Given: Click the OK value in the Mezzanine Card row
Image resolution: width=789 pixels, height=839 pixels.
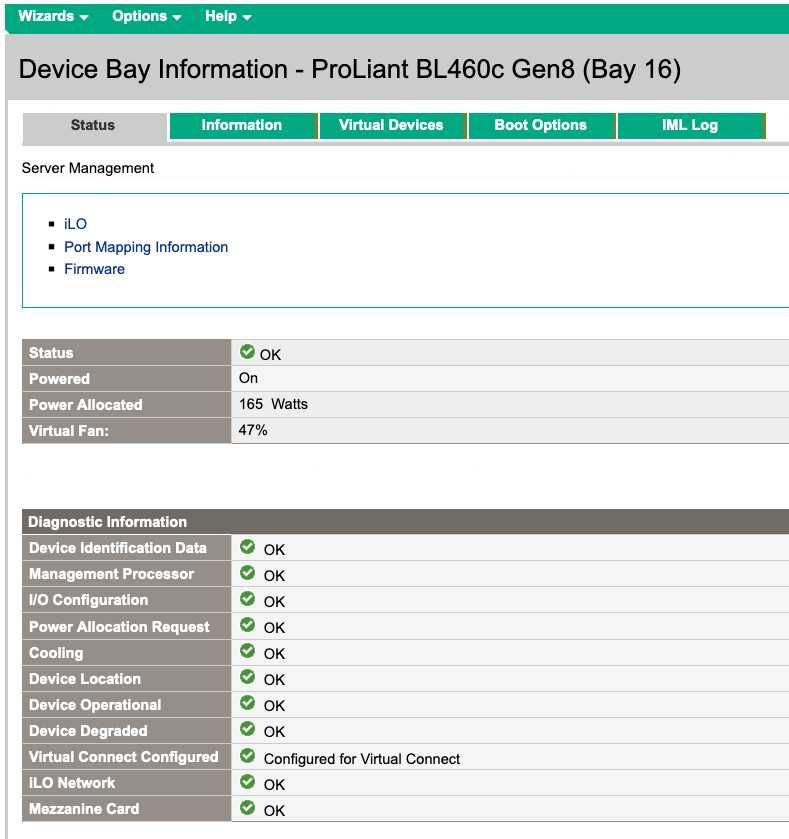Looking at the screenshot, I should (x=274, y=811).
